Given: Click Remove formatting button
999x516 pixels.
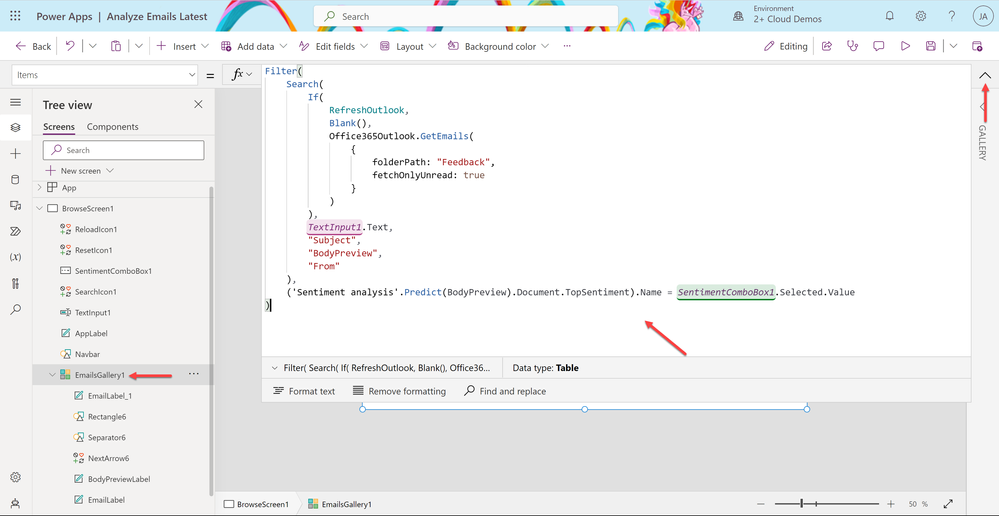Looking at the screenshot, I should coord(399,391).
